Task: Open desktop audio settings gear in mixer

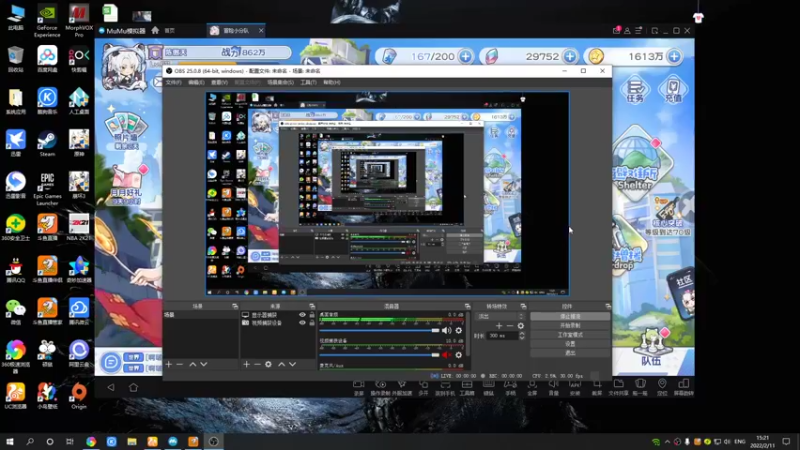Action: [459, 331]
